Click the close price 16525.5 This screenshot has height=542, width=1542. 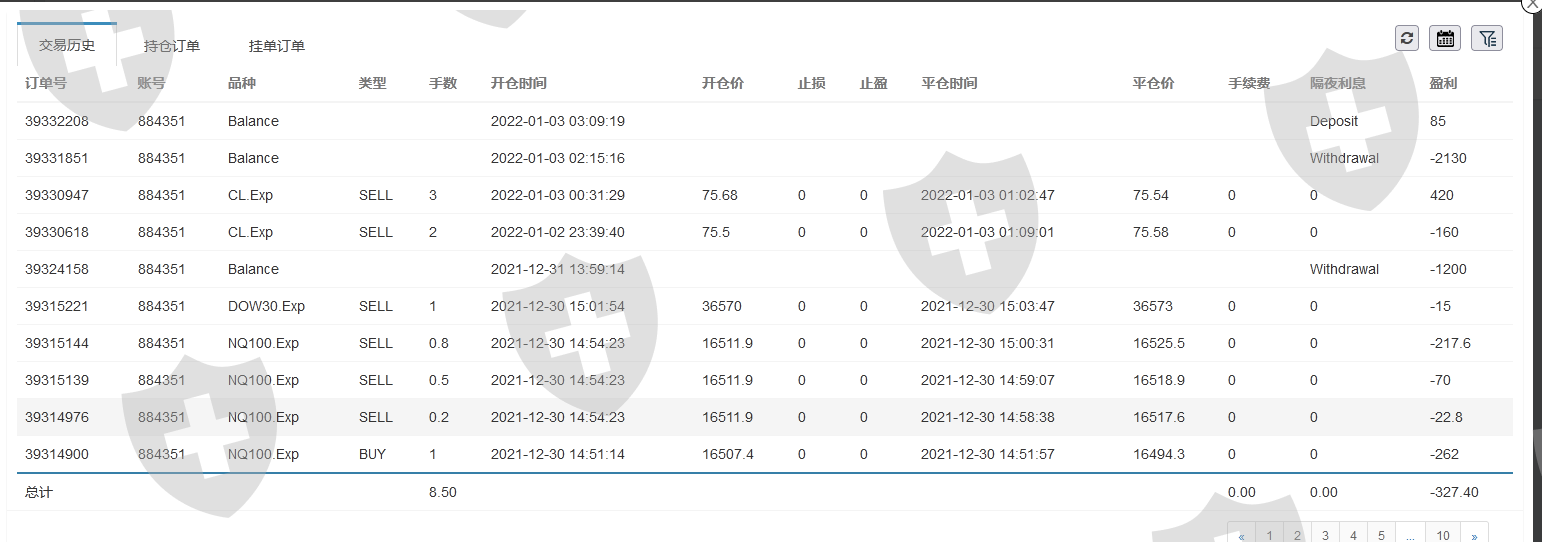(x=1159, y=343)
